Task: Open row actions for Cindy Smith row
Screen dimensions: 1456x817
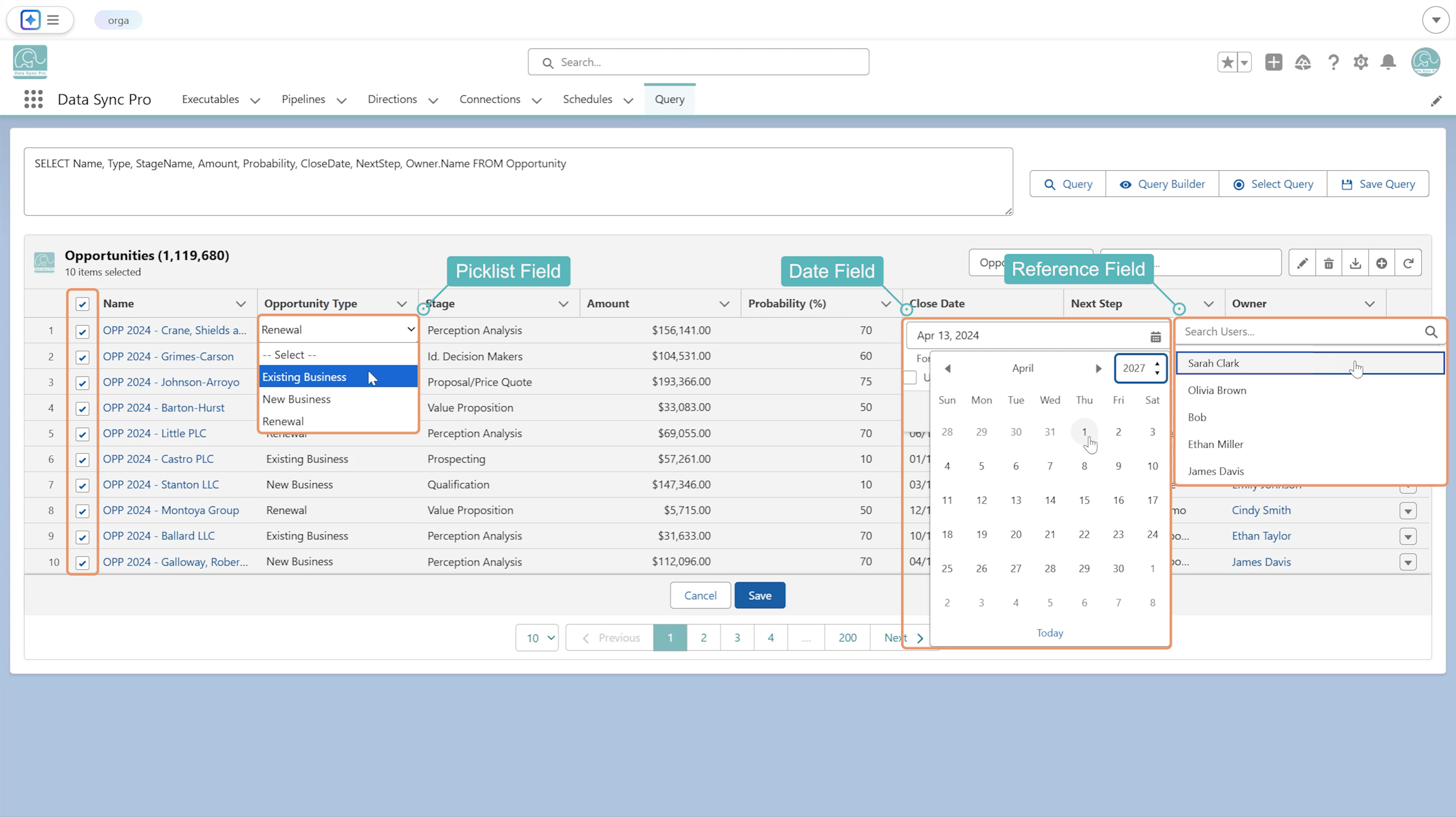Action: (x=1408, y=511)
